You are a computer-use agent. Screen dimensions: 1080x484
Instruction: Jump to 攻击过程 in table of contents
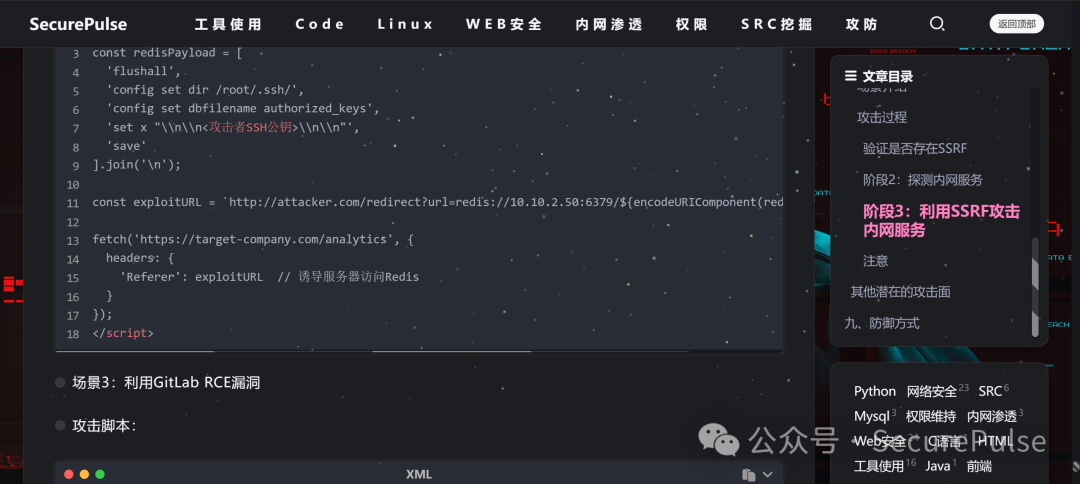[x=882, y=117]
